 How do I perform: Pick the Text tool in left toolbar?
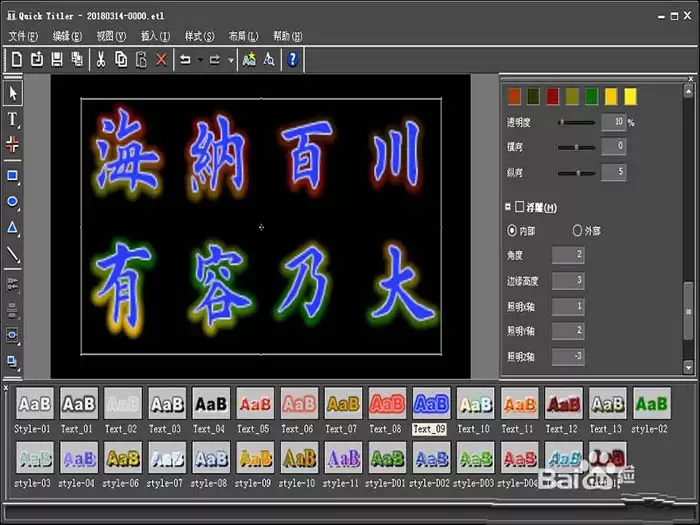click(x=12, y=119)
